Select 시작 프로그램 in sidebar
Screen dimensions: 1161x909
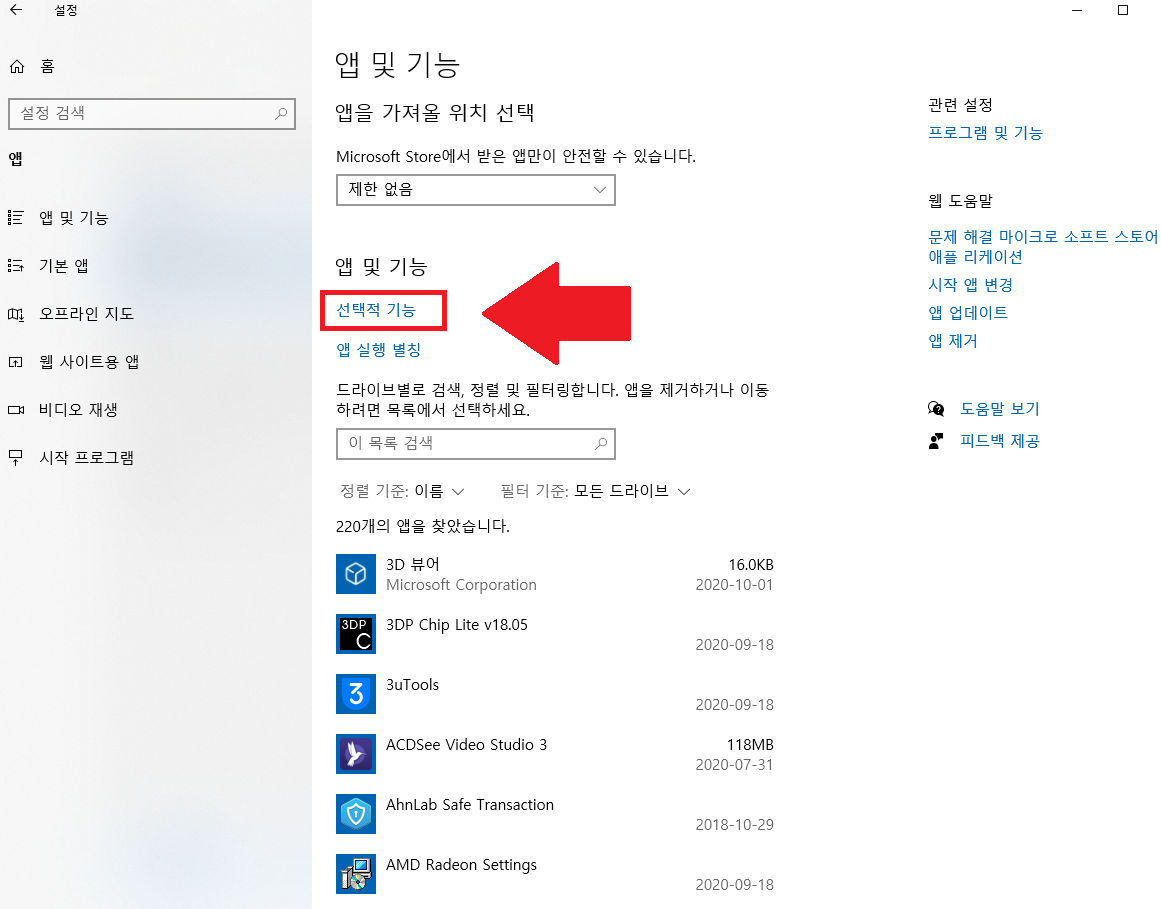coord(87,458)
